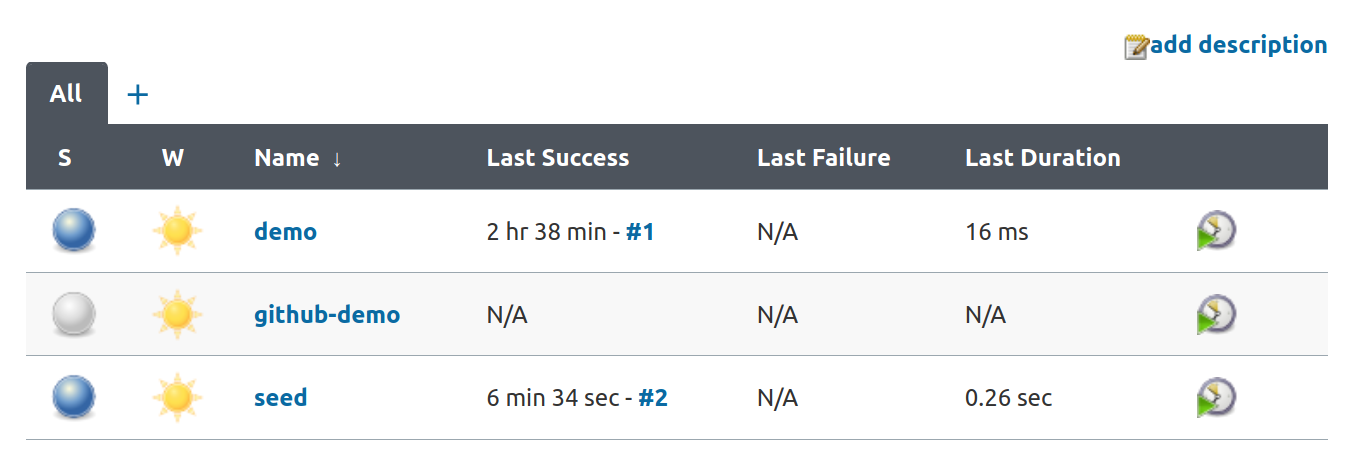1353x456 pixels.
Task: Click the sunny weather icon for seed
Action: pyautogui.click(x=177, y=397)
